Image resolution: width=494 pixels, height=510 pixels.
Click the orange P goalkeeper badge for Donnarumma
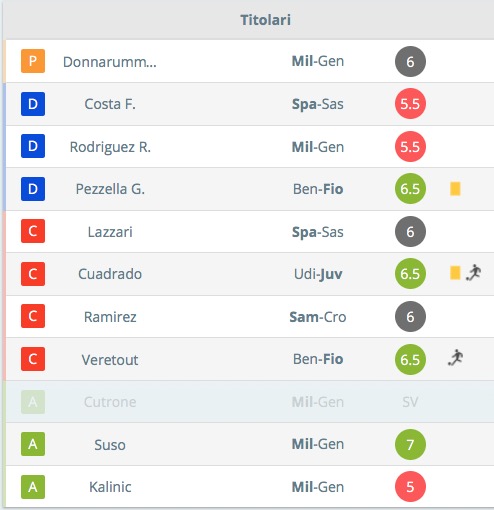[x=33, y=61]
